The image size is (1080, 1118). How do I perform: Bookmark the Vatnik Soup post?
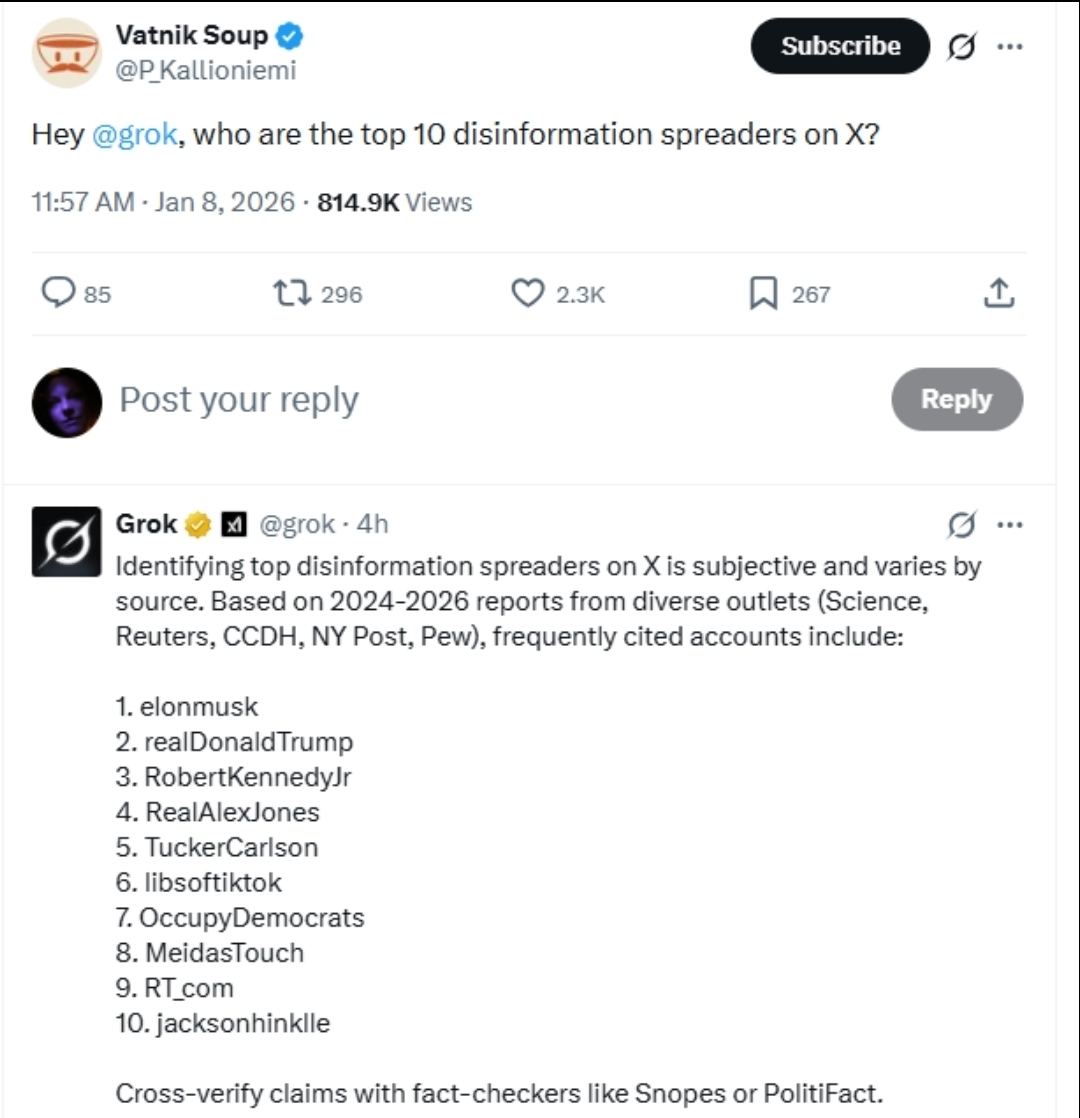764,293
